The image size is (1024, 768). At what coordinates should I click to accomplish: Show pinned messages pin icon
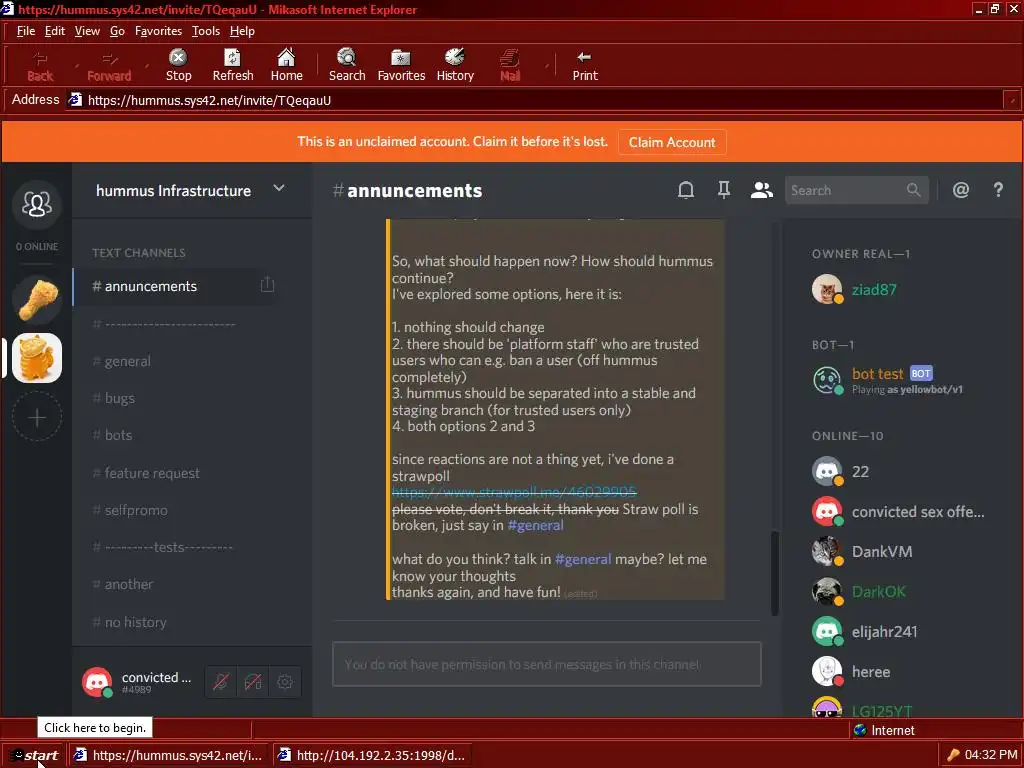(x=724, y=190)
